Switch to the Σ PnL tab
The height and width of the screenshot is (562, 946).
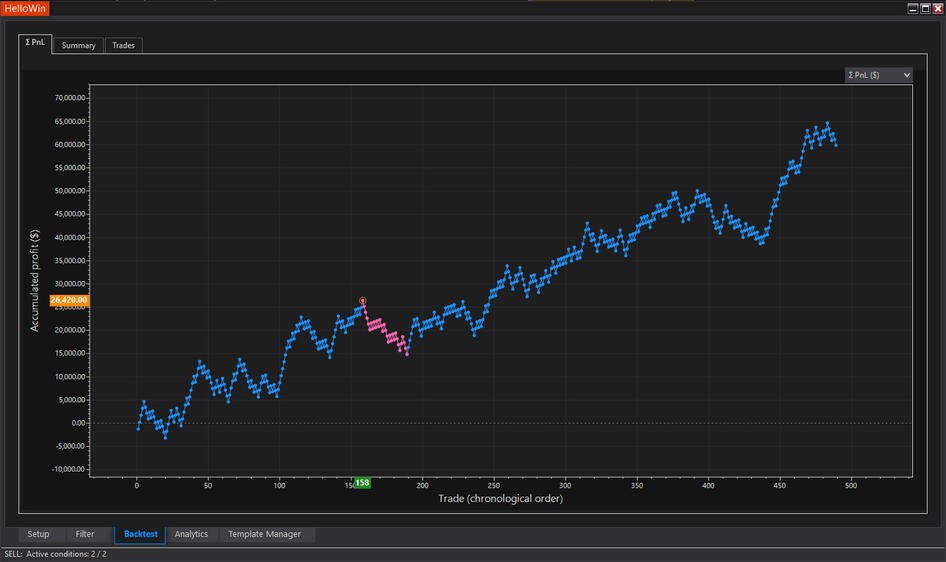click(35, 44)
